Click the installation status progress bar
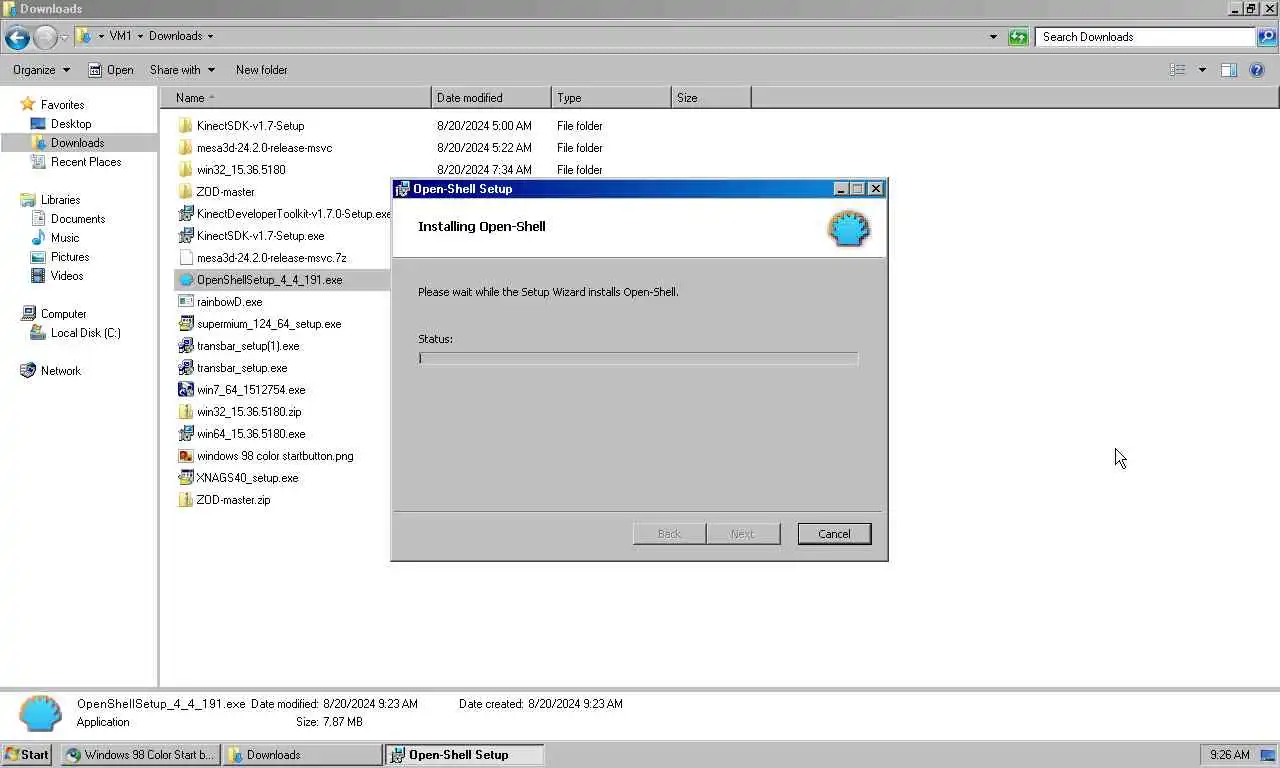The width and height of the screenshot is (1280, 768). (x=638, y=358)
